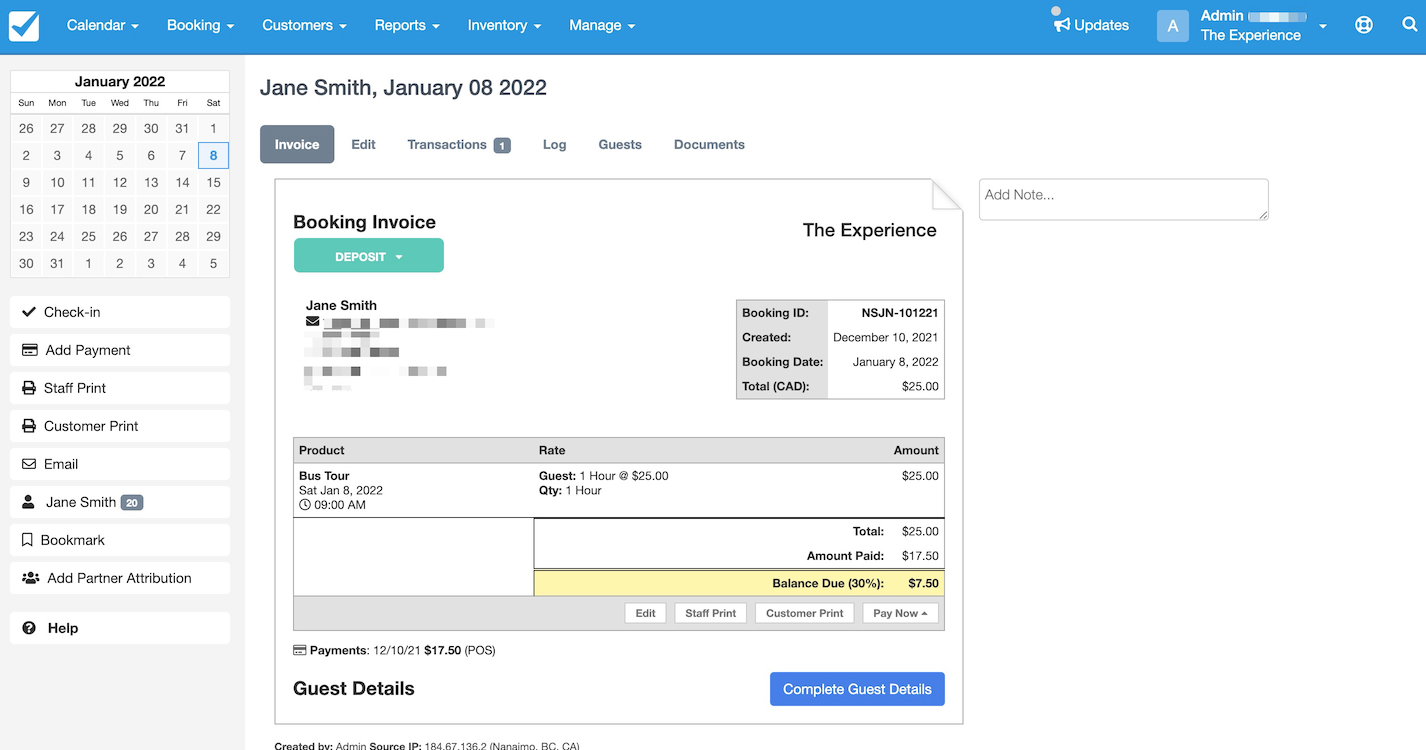Expand the Calendar menu
Viewport: 1426px width, 750px height.
(x=103, y=26)
